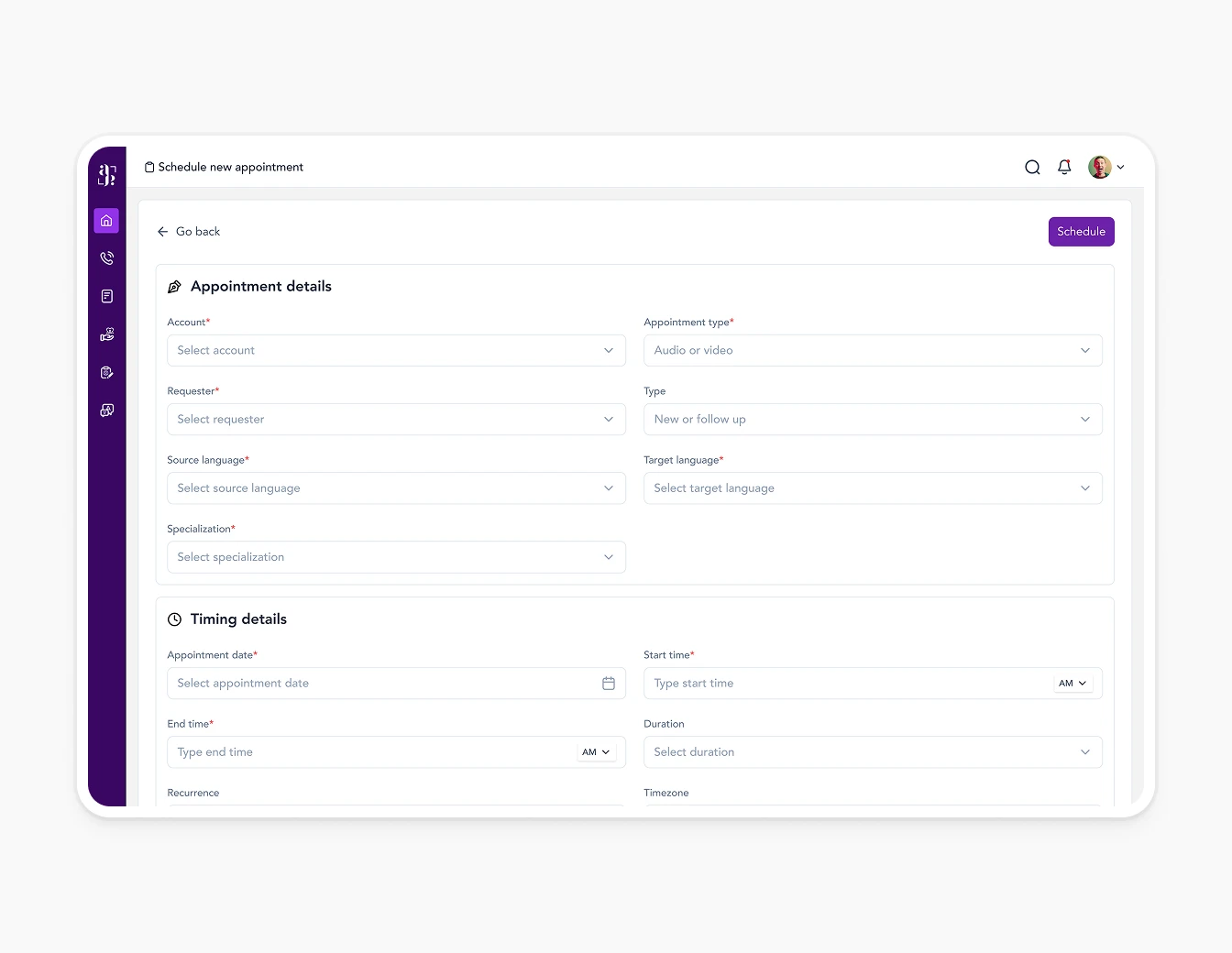Open the document notes sidebar icon
The width and height of the screenshot is (1232, 953).
(106, 296)
